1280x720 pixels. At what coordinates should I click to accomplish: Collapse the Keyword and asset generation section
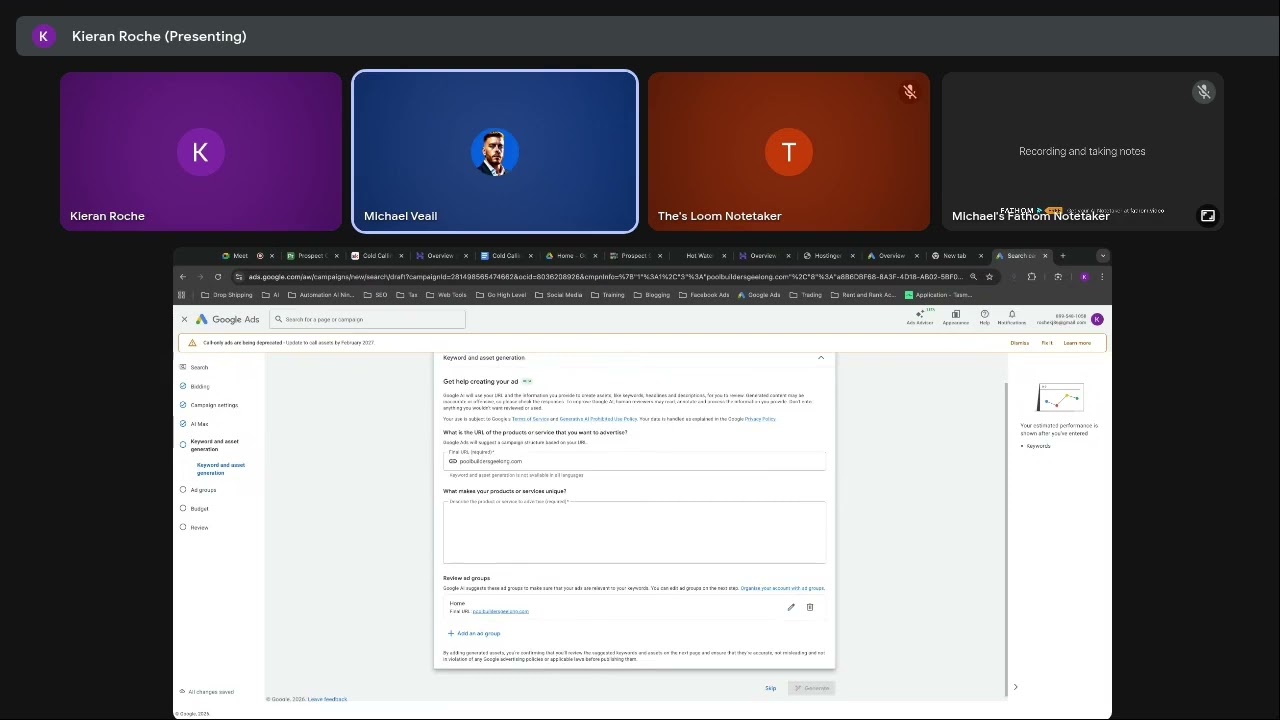pyautogui.click(x=821, y=358)
